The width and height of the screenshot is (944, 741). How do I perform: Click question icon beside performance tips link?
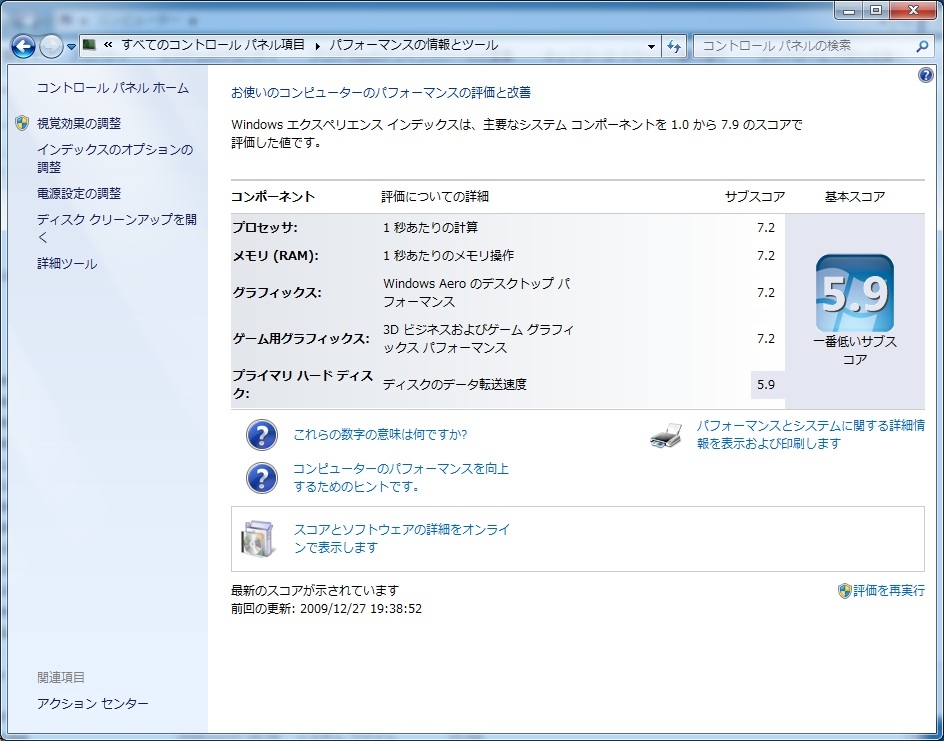coord(262,478)
